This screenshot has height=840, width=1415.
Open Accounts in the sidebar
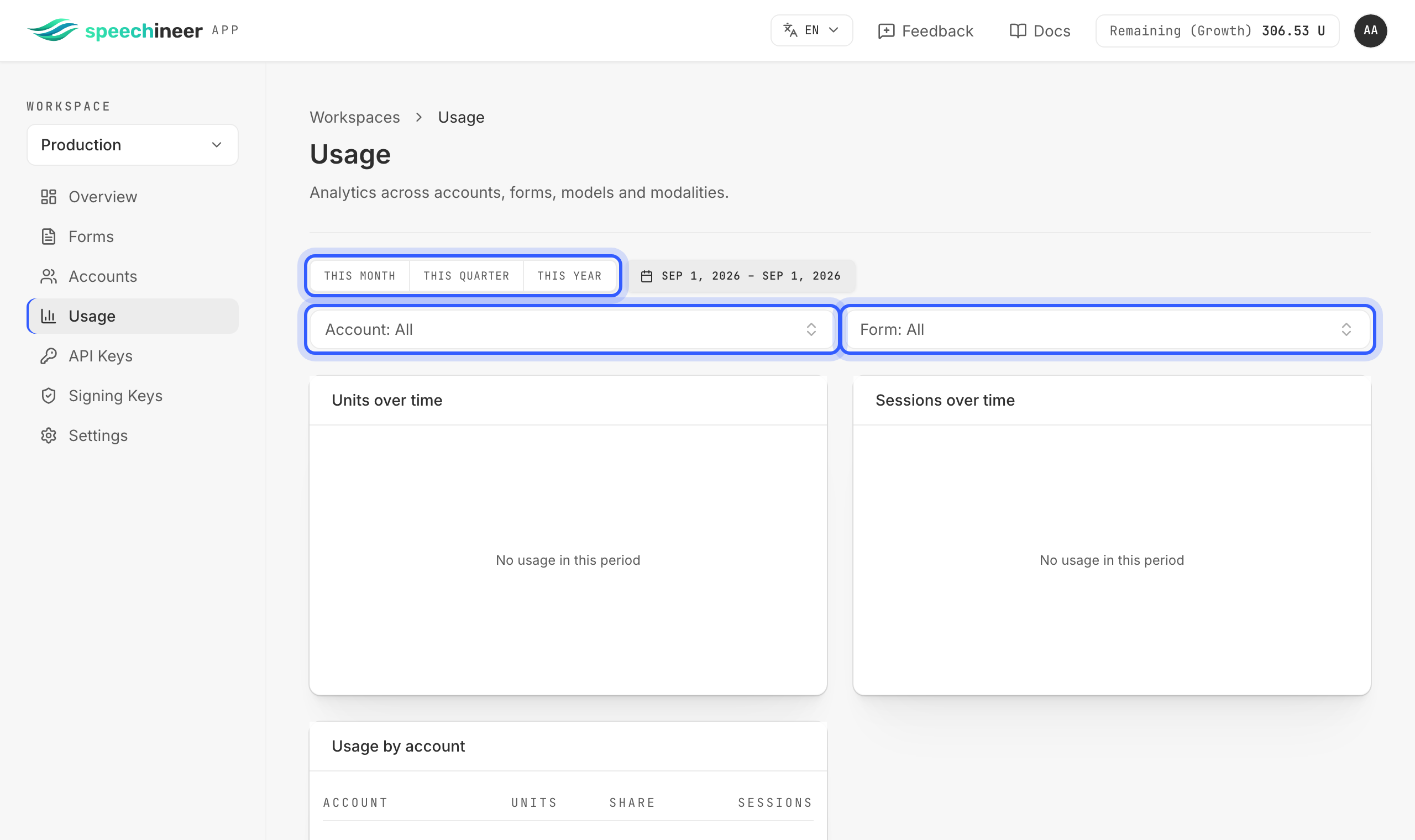coord(133,276)
